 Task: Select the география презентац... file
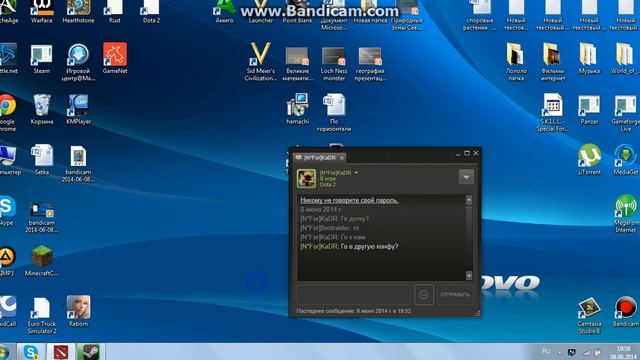coord(370,64)
